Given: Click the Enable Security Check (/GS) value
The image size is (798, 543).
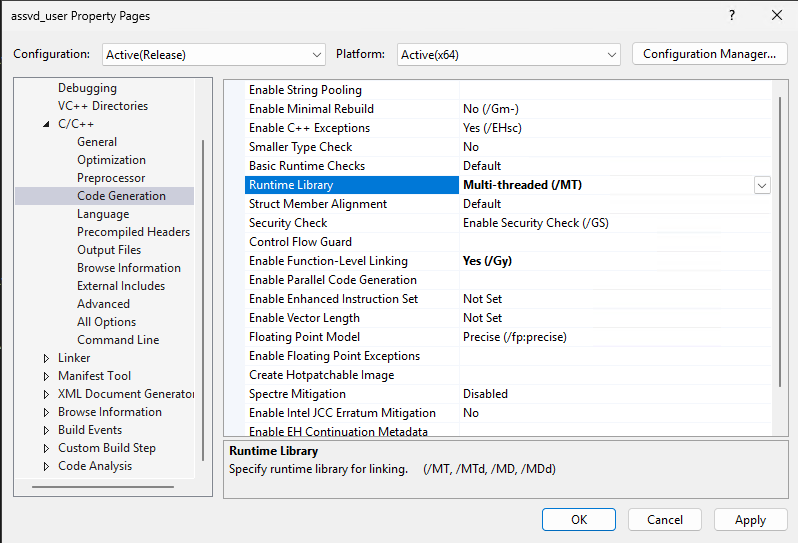Looking at the screenshot, I should point(536,223).
